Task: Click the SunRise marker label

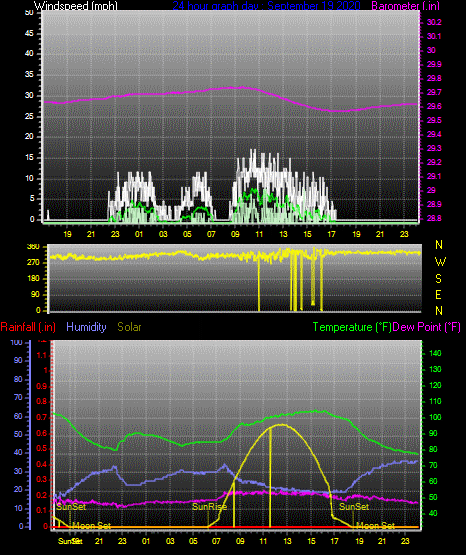Action: point(209,507)
